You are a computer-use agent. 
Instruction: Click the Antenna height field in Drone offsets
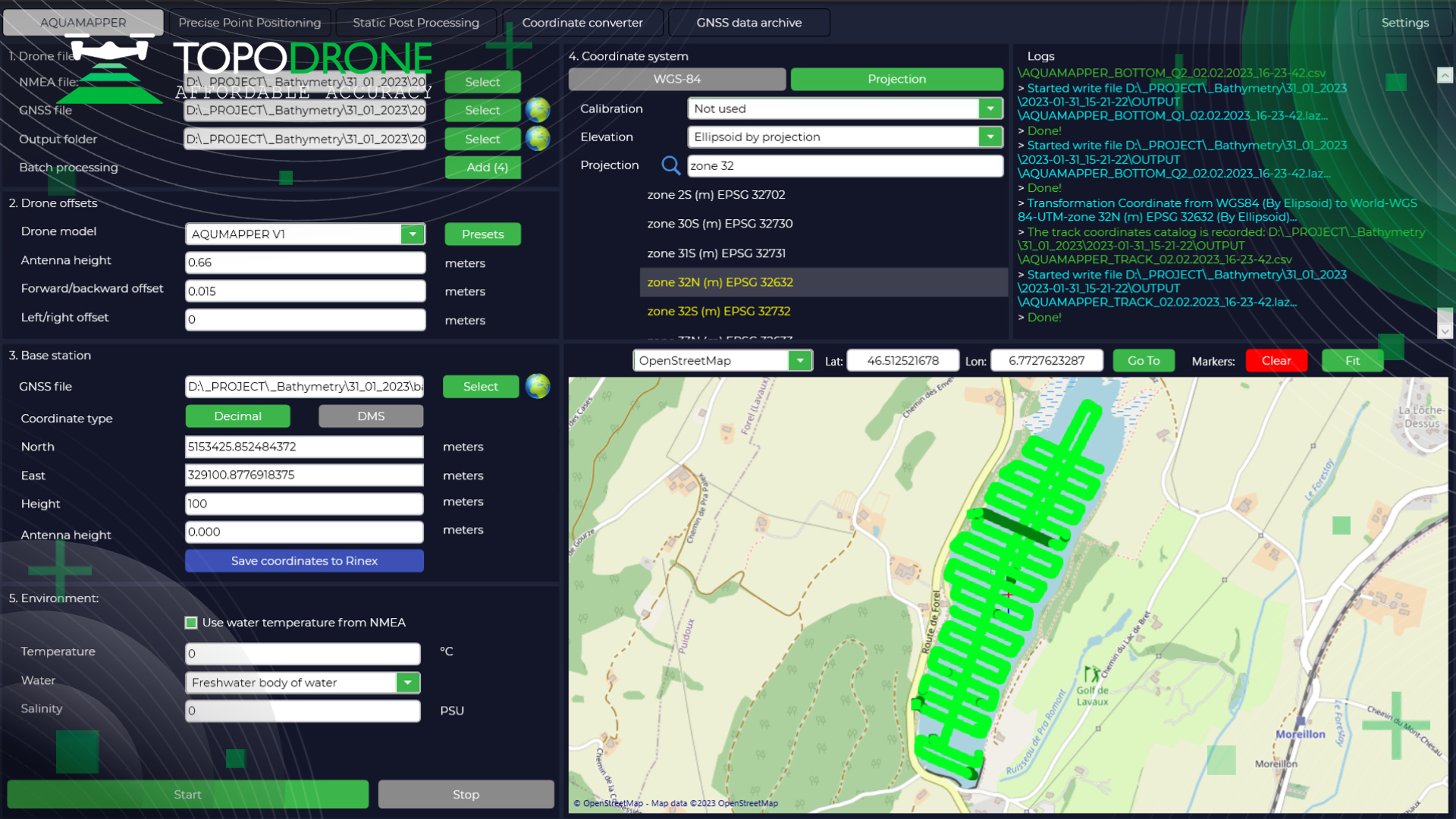(x=305, y=262)
